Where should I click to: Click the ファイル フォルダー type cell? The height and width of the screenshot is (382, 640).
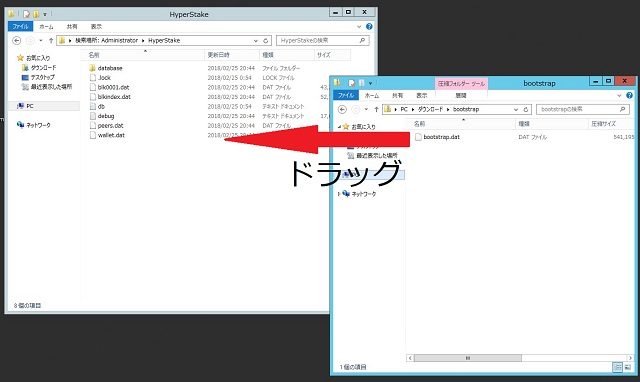281,68
